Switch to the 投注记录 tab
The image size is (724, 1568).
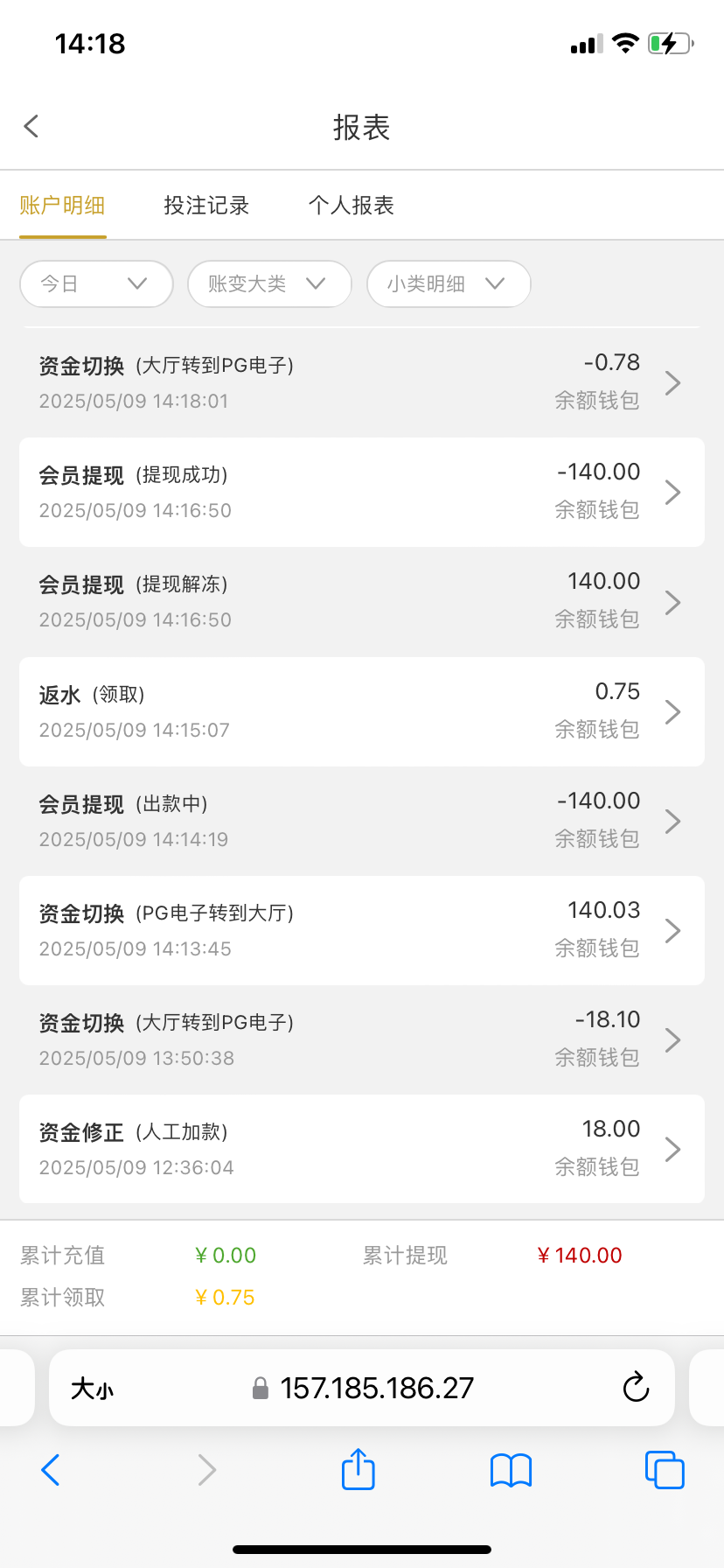pyautogui.click(x=206, y=206)
